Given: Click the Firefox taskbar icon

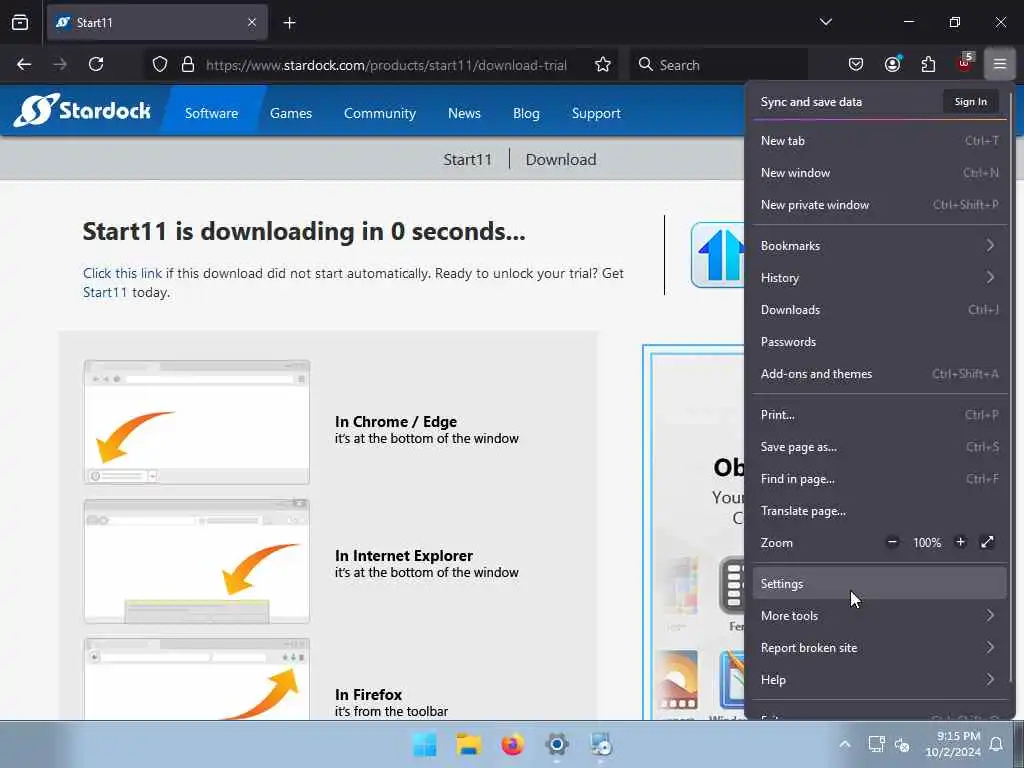Looking at the screenshot, I should [513, 744].
